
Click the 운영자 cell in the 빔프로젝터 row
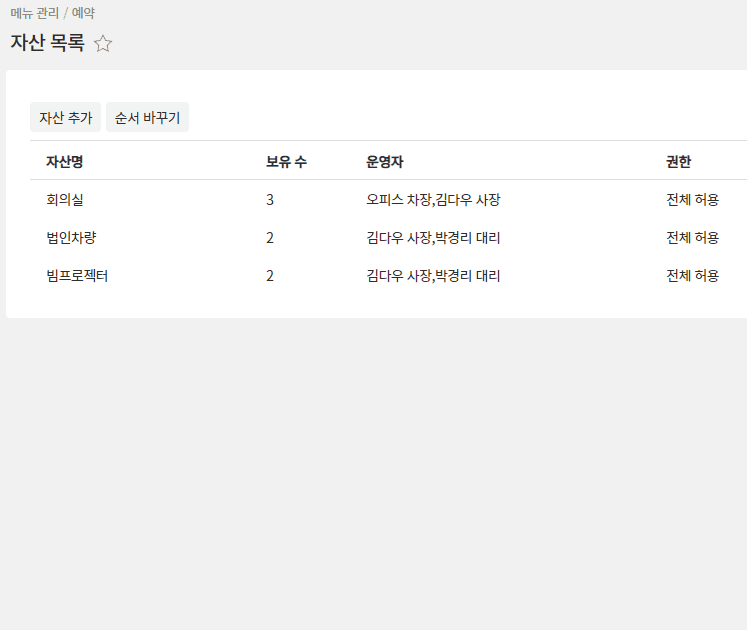[433, 276]
